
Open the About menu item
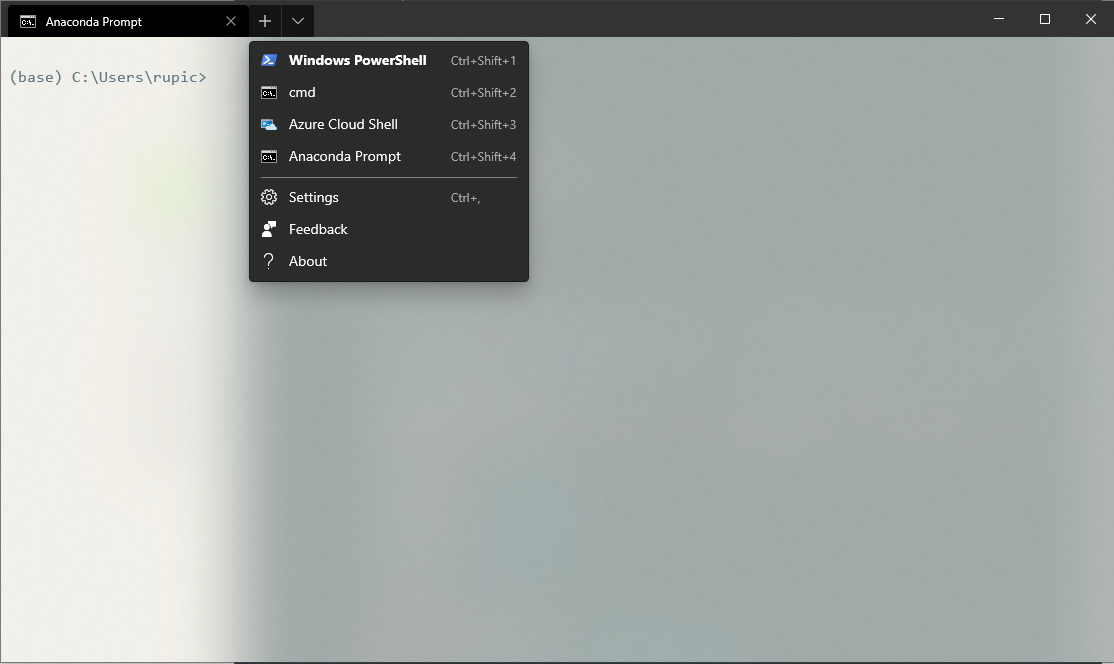tap(389, 261)
